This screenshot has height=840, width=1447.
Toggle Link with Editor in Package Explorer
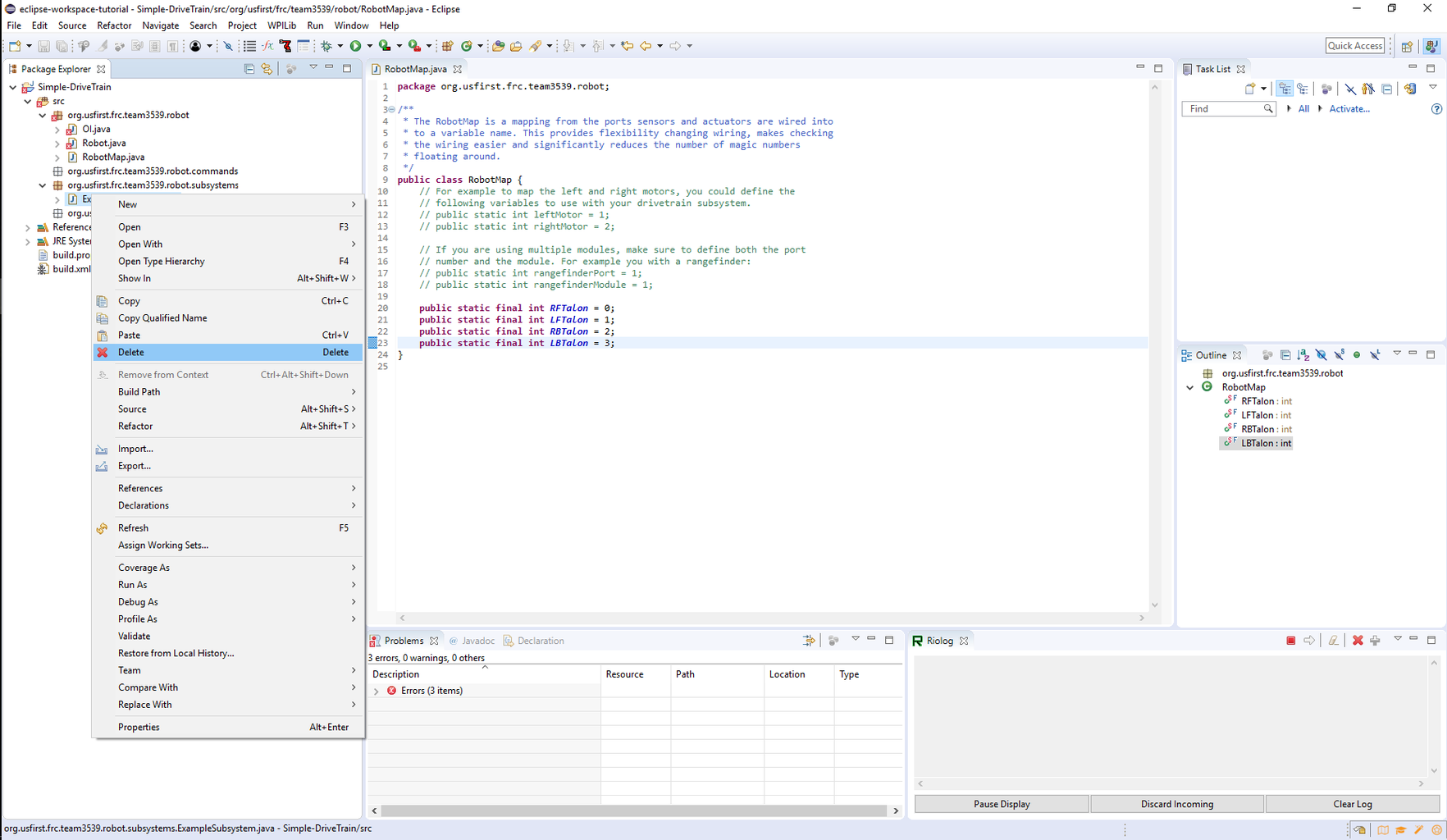[267, 69]
